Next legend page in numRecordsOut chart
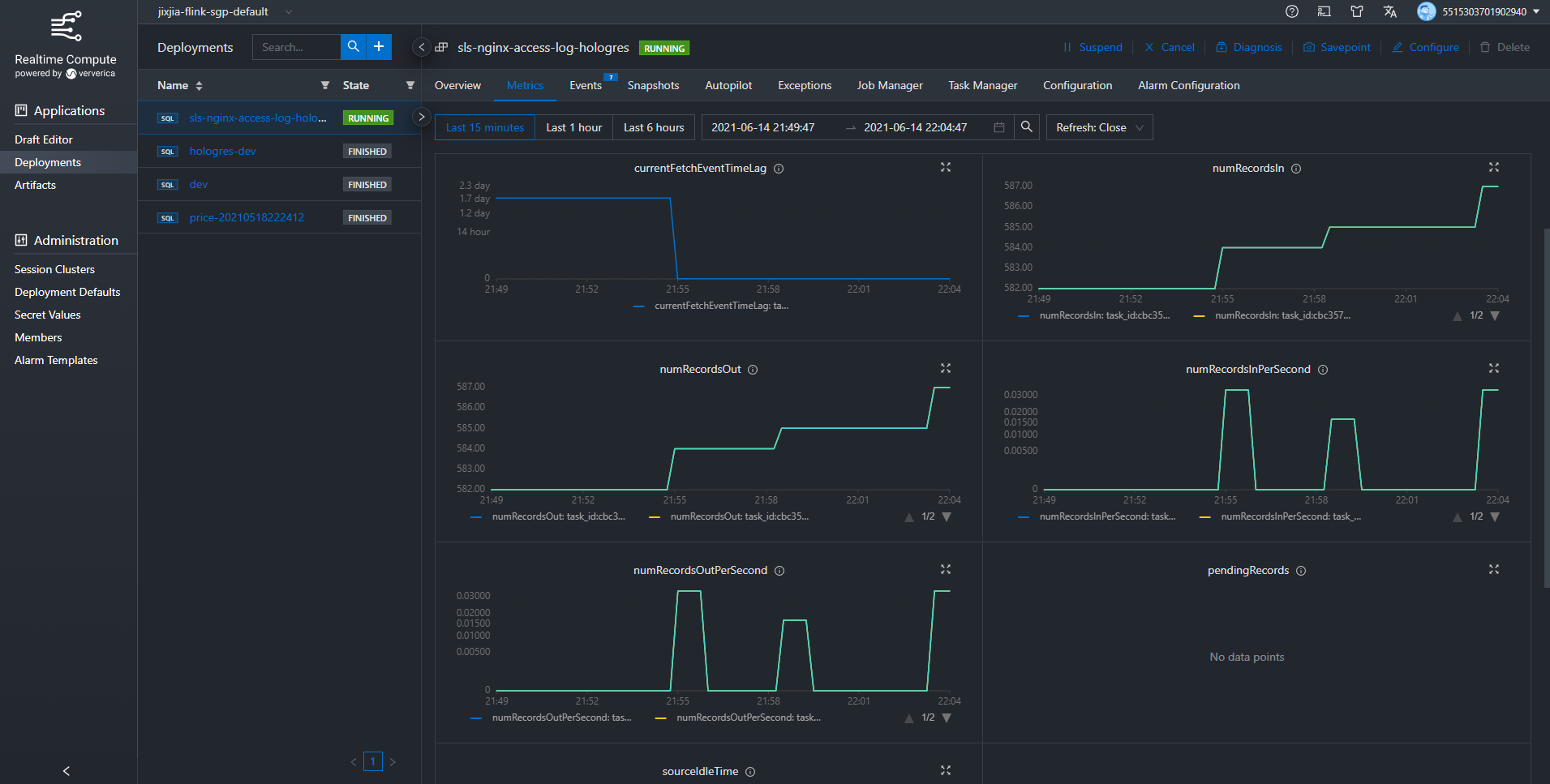Image resolution: width=1550 pixels, height=784 pixels. point(947,516)
